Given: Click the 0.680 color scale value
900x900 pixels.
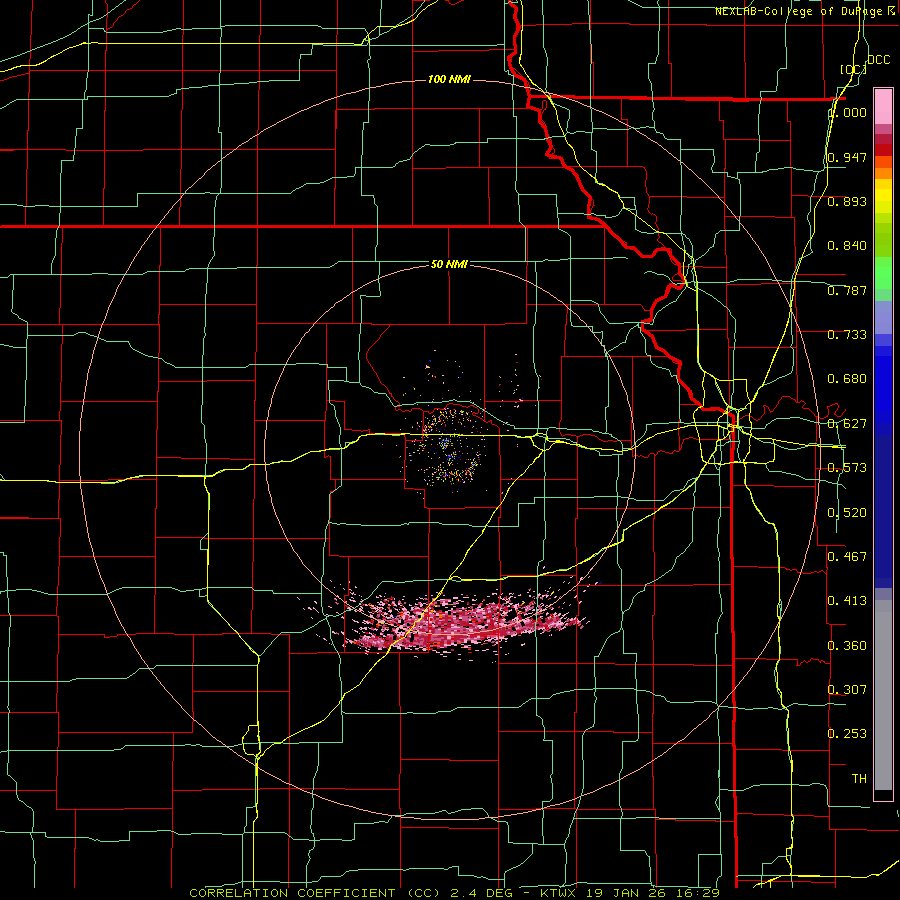Looking at the screenshot, I should pyautogui.click(x=847, y=379).
